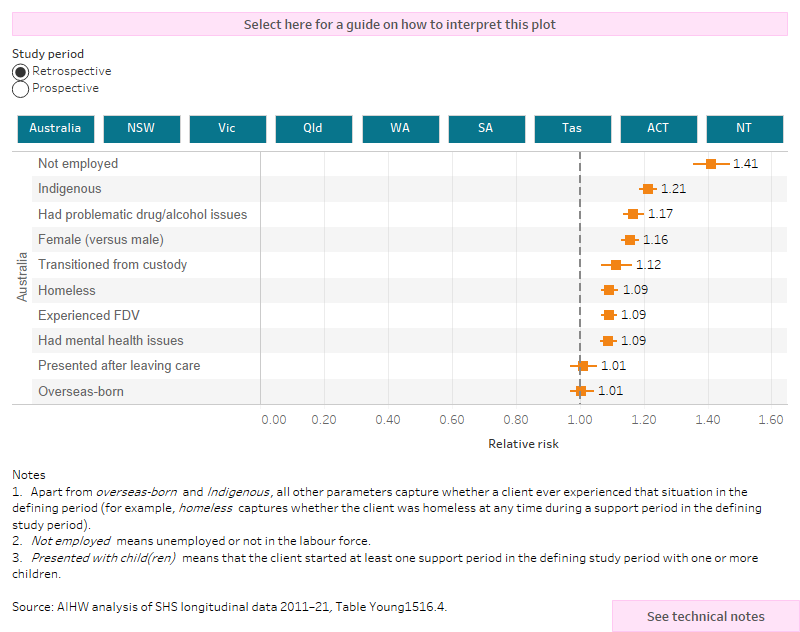Select the Female versus male data marker
The image size is (800, 632).
pos(630,240)
